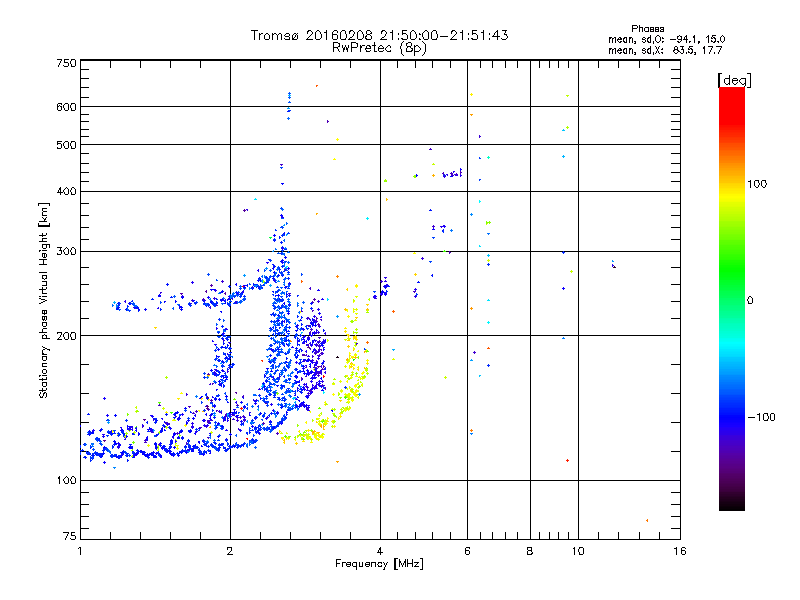The image size is (800, 600).
Task: Click the x-axis tick label '6'
Action: (x=467, y=551)
